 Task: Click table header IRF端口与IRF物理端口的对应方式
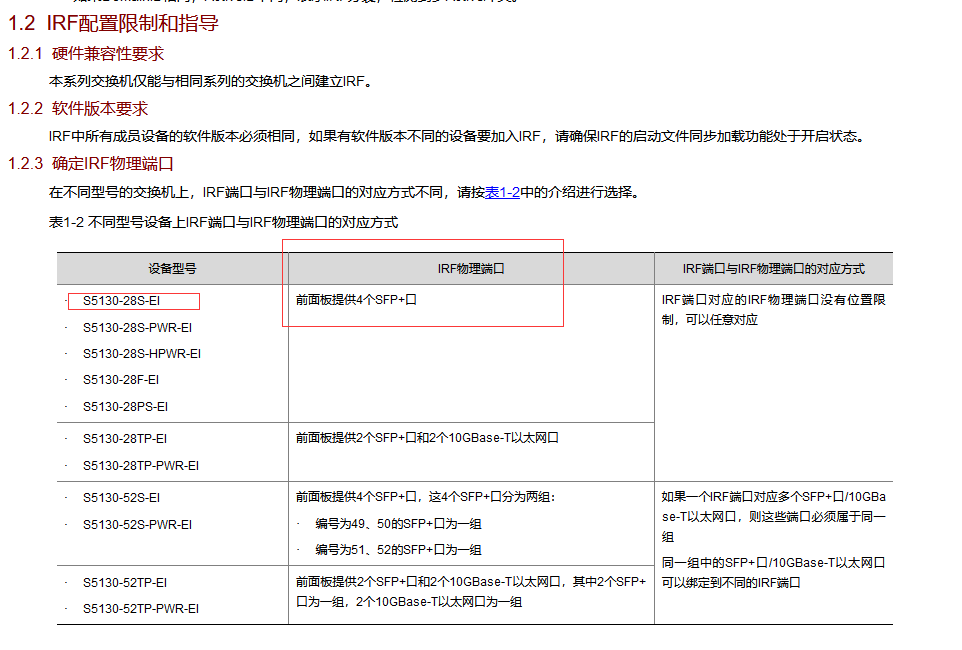click(x=773, y=269)
